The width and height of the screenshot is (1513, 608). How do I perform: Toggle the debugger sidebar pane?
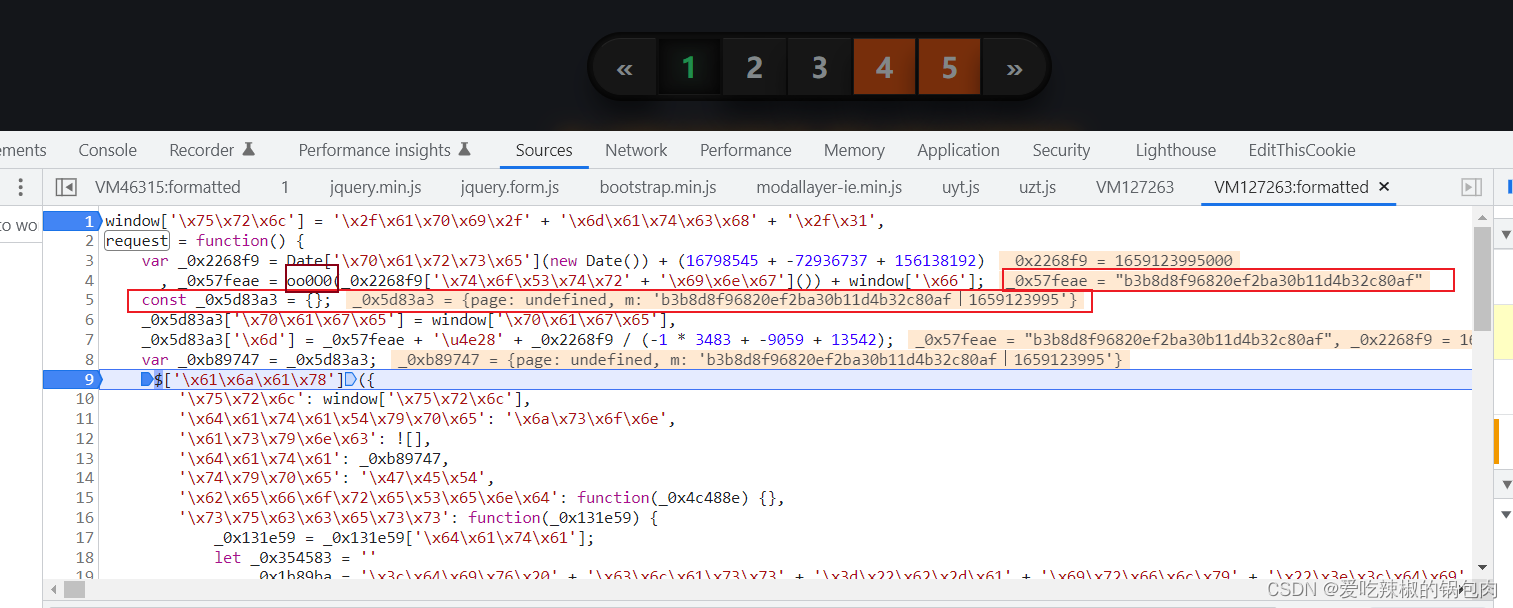point(1471,187)
